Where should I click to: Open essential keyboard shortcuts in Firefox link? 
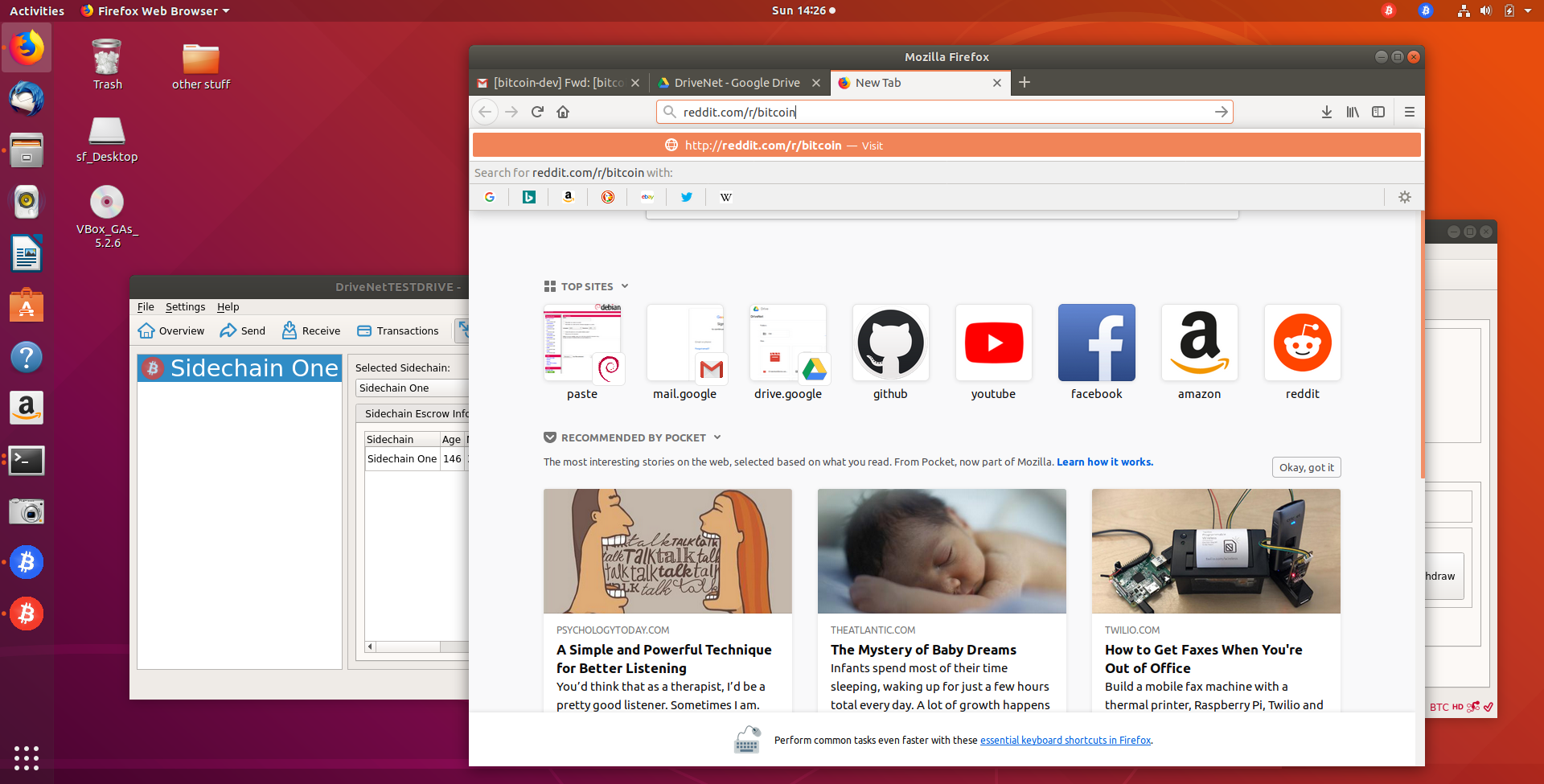pos(1066,740)
